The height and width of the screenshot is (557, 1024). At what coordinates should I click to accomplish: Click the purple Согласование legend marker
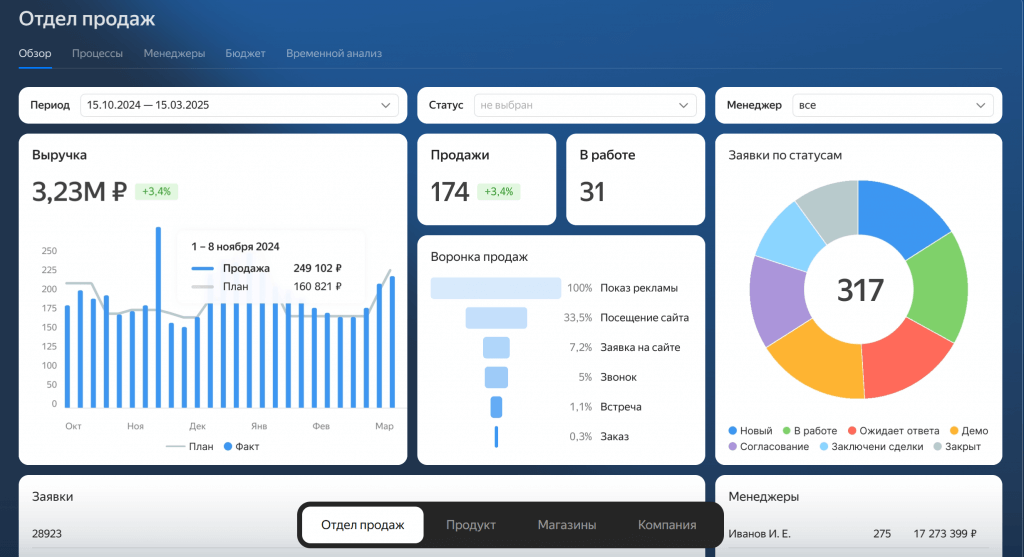coord(734,446)
